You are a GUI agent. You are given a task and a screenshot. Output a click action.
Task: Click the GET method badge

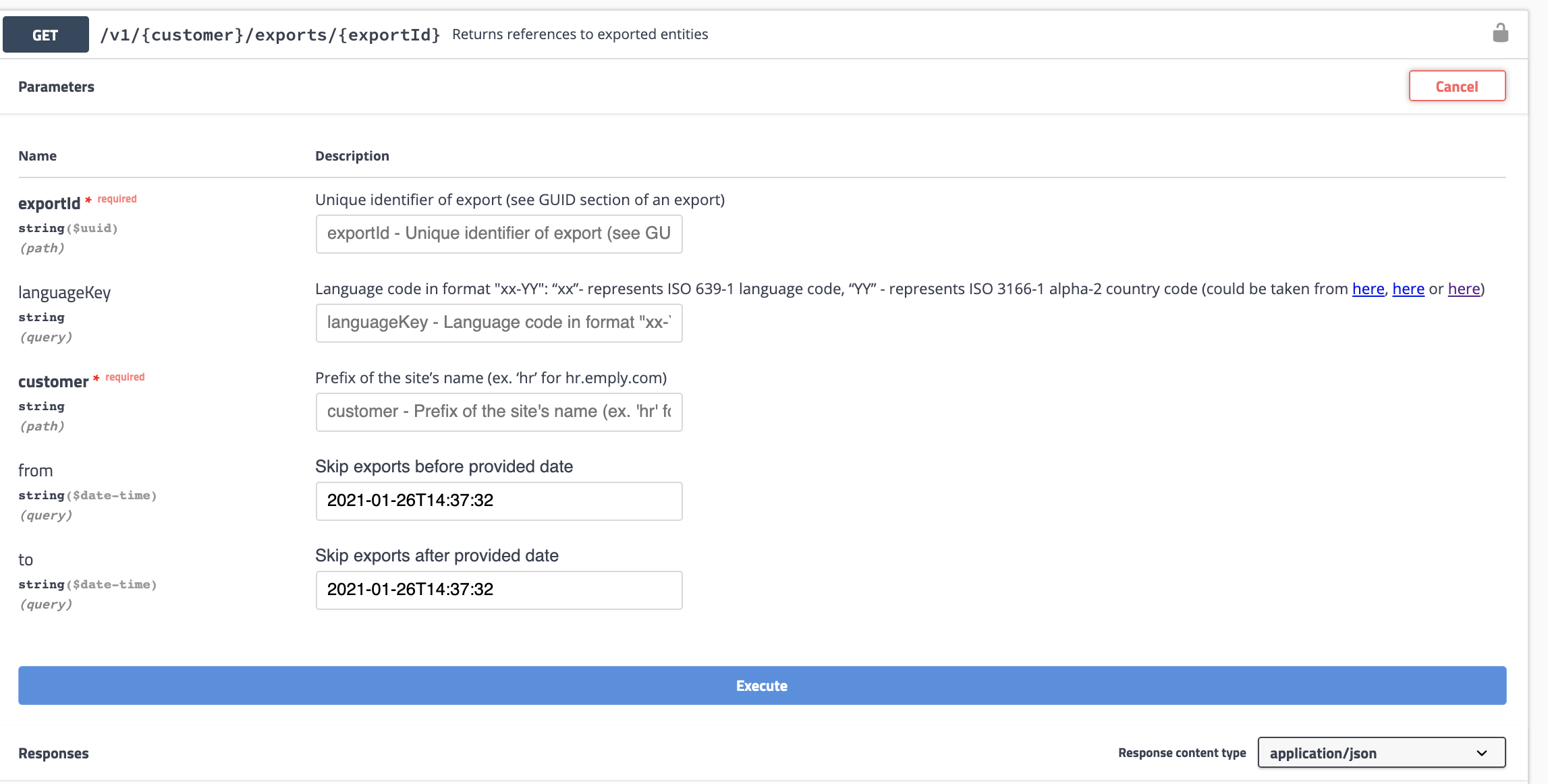pos(45,34)
